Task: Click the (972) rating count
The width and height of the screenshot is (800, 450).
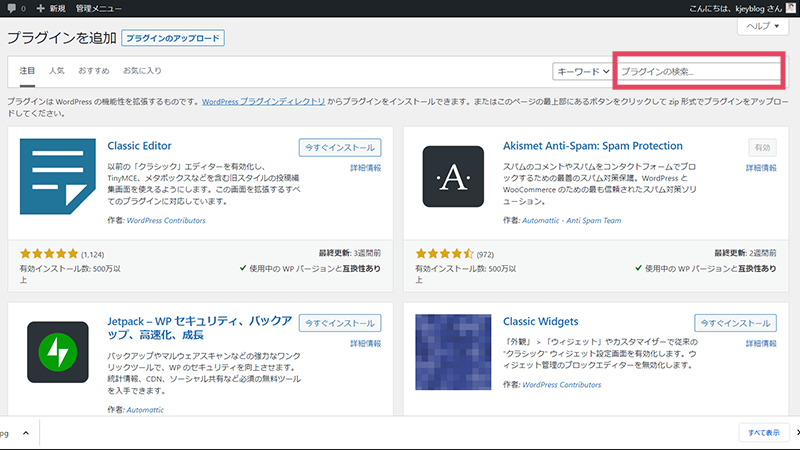Action: (485, 254)
